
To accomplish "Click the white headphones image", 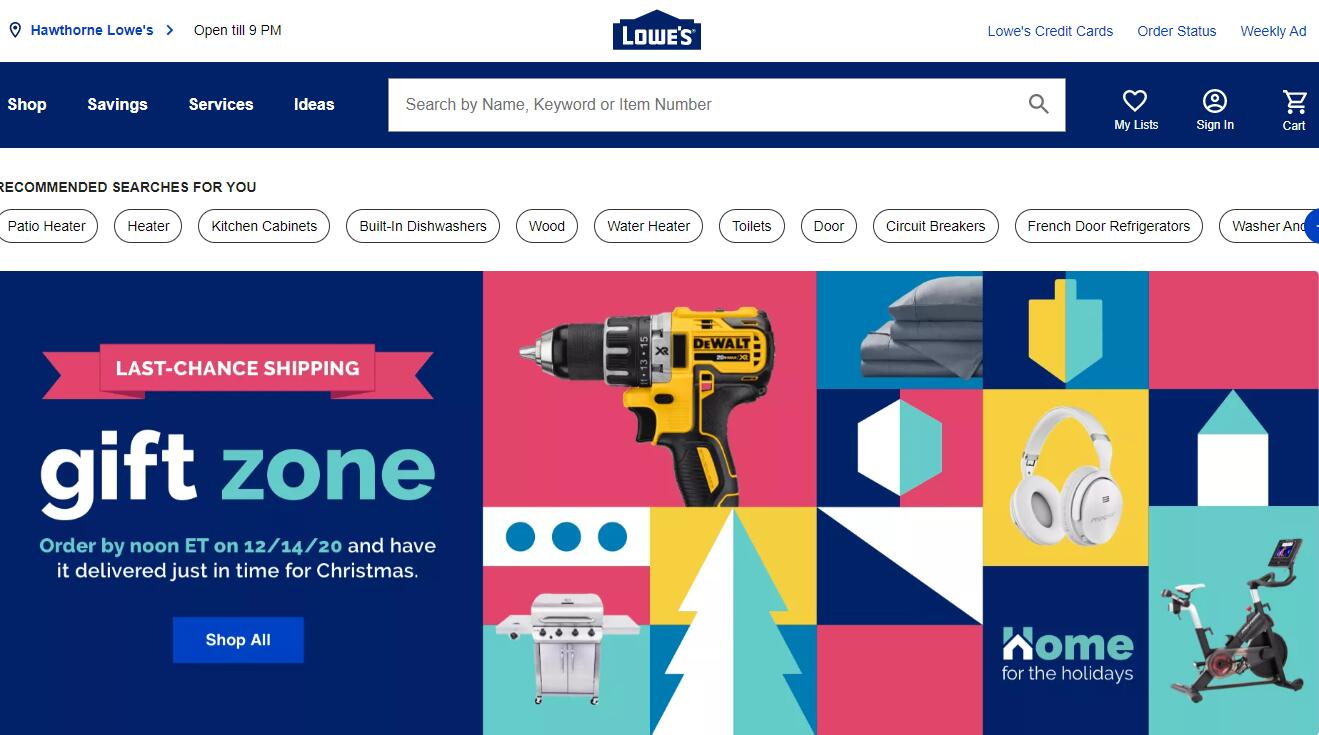I will pyautogui.click(x=1065, y=477).
